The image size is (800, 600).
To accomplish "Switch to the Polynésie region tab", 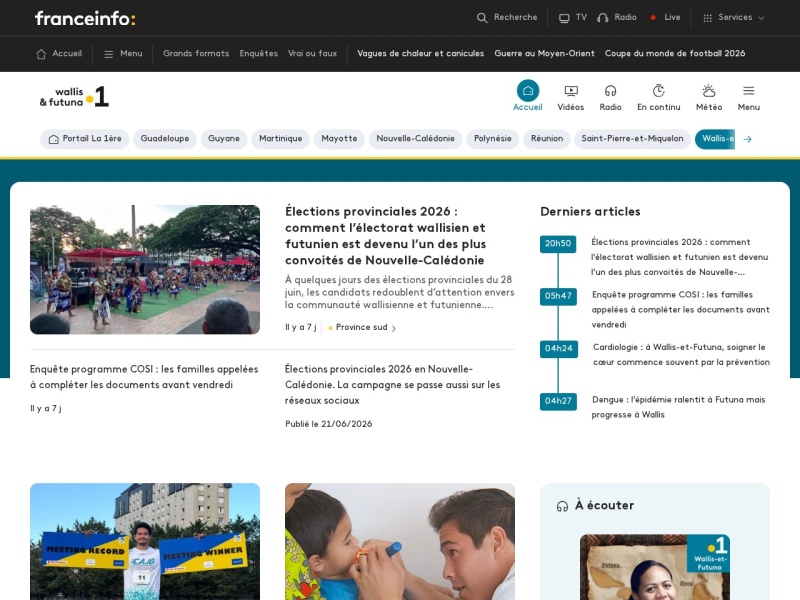I will pyautogui.click(x=492, y=139).
